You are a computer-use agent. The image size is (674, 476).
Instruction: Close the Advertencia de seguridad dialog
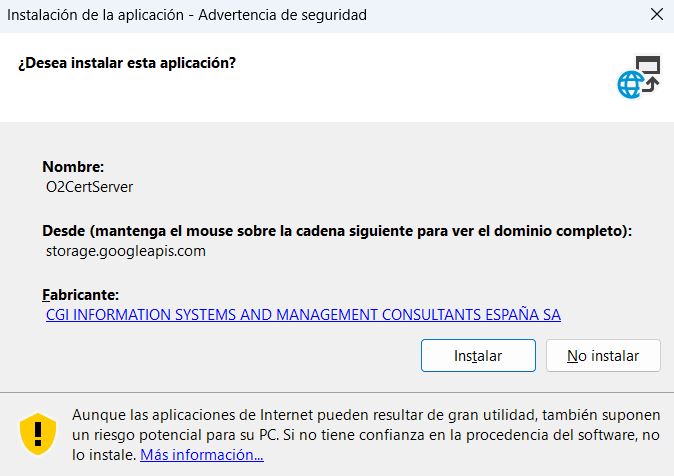(656, 14)
